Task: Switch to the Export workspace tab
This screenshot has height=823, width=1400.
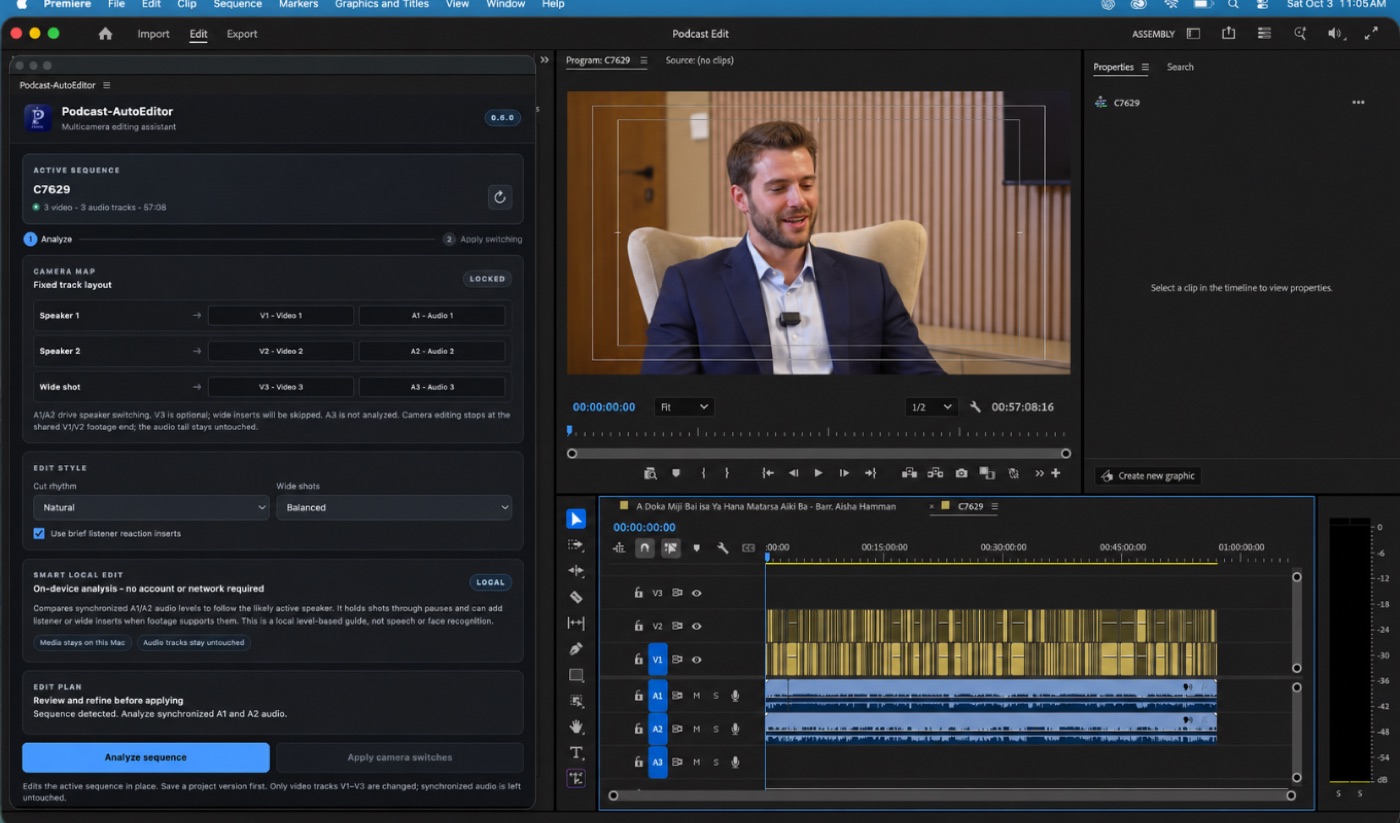Action: pos(242,34)
